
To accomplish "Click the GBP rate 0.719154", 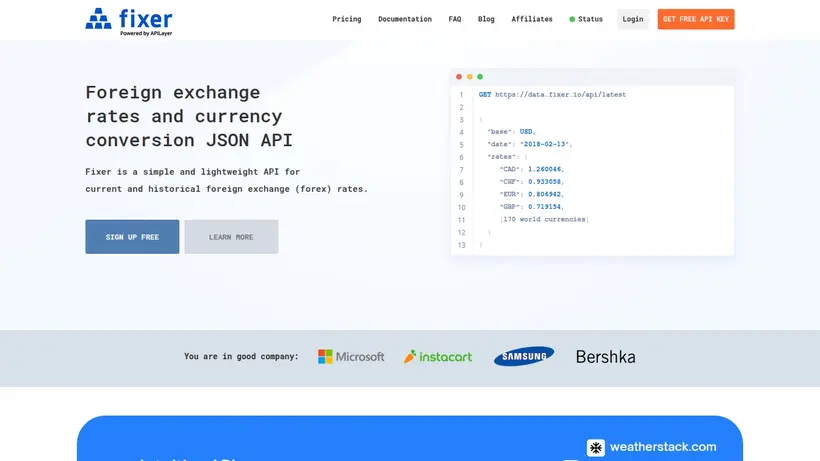I will coord(544,207).
